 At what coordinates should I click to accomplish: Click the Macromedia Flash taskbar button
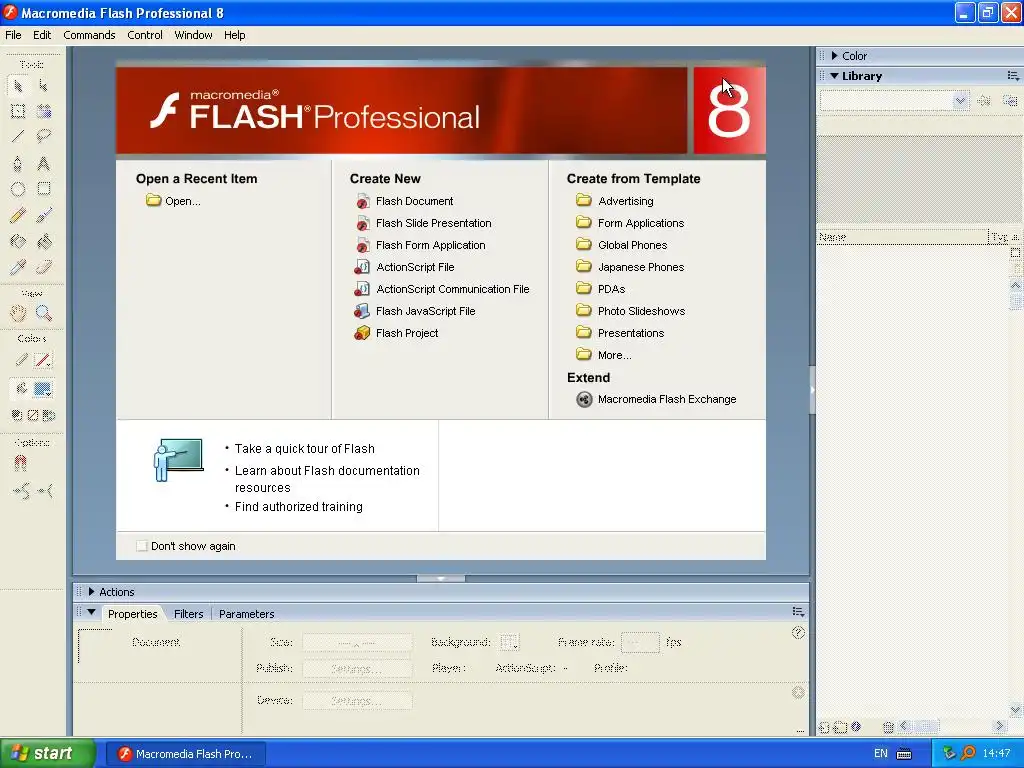click(x=186, y=754)
